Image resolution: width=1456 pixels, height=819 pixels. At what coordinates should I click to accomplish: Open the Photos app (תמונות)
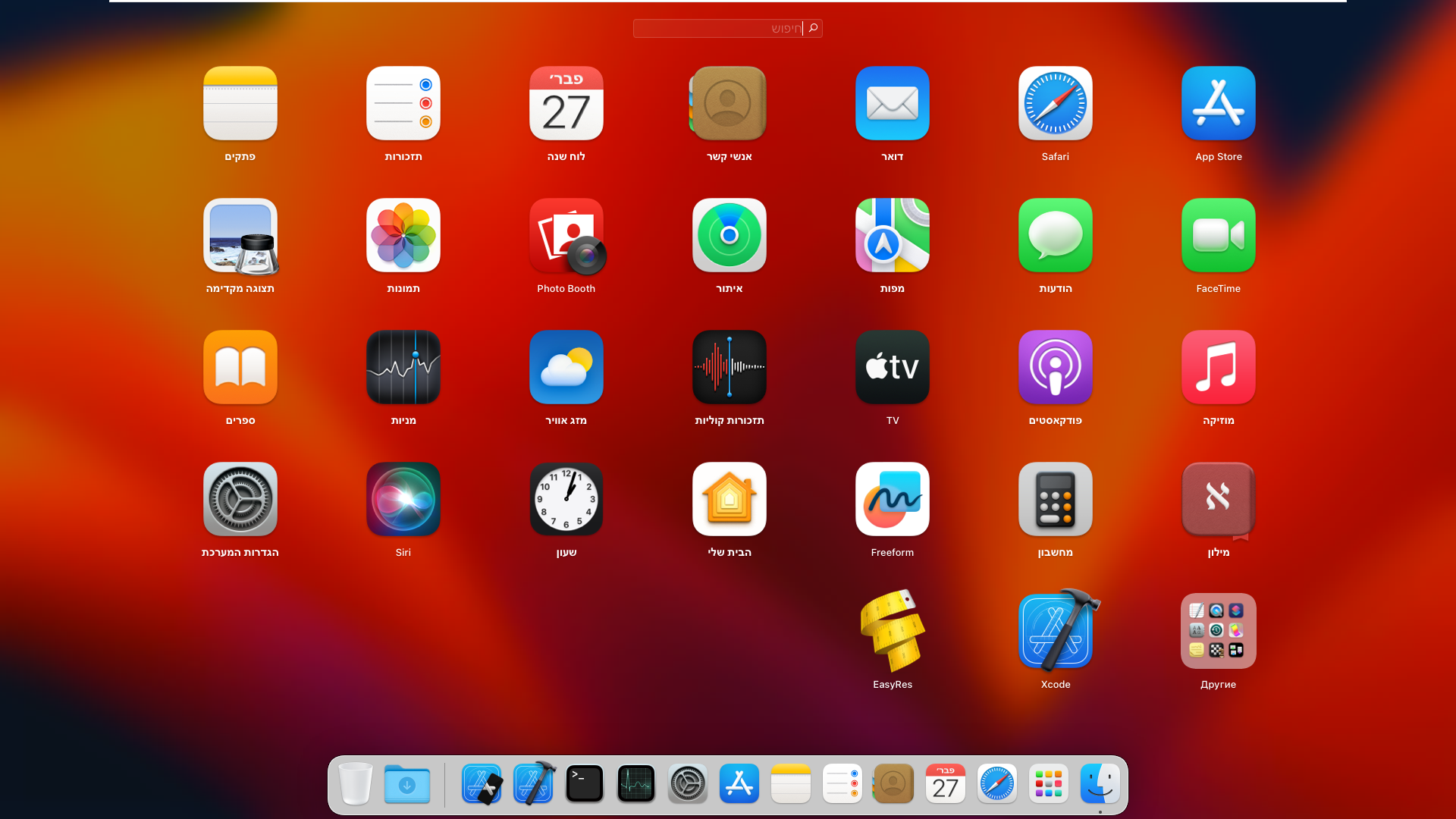[x=403, y=235]
